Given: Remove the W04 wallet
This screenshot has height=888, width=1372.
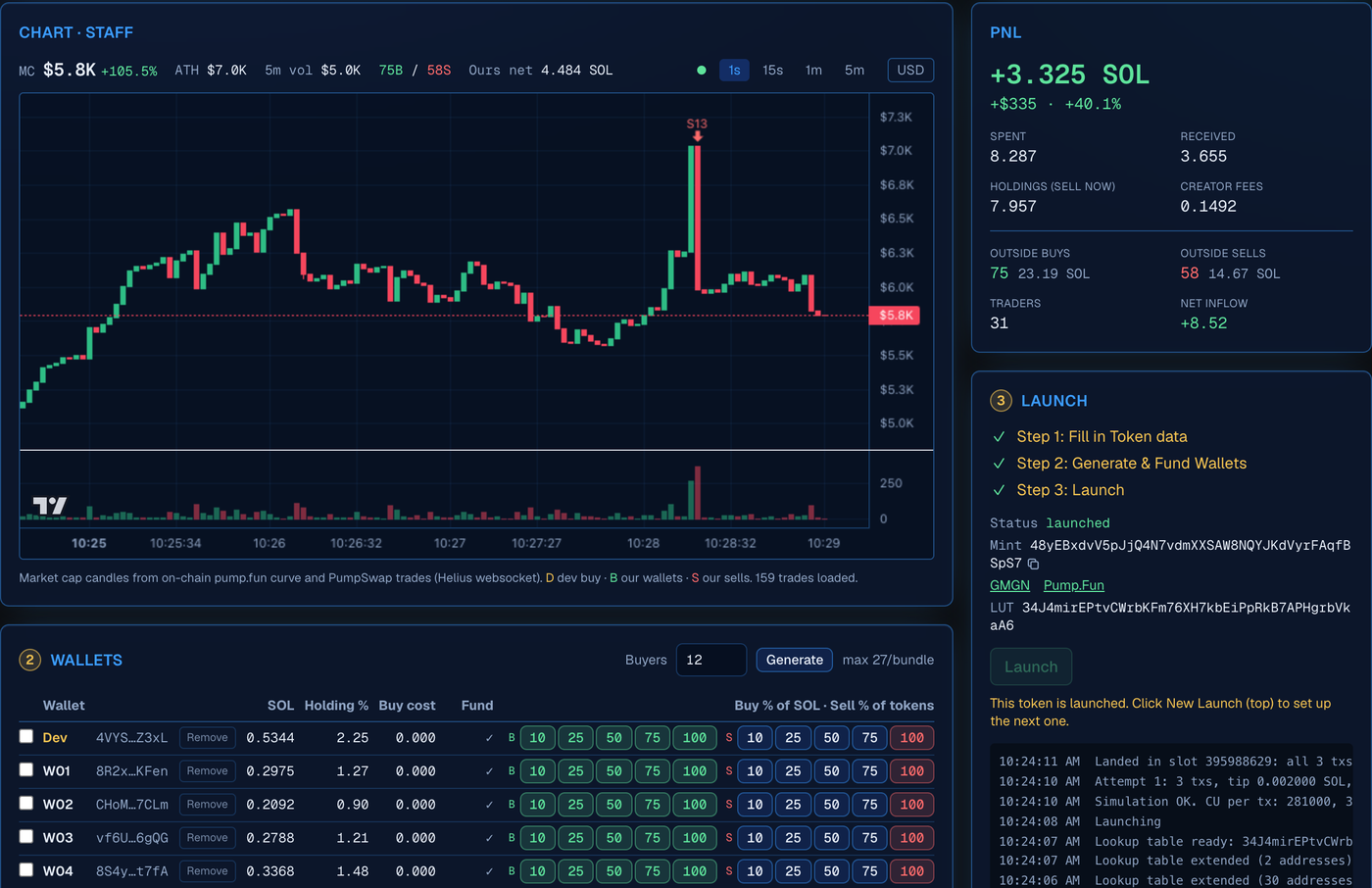Looking at the screenshot, I should 208,871.
